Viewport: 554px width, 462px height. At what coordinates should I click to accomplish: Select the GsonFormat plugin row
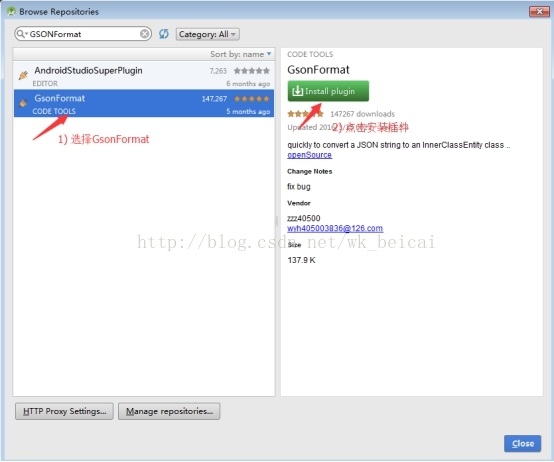point(144,103)
